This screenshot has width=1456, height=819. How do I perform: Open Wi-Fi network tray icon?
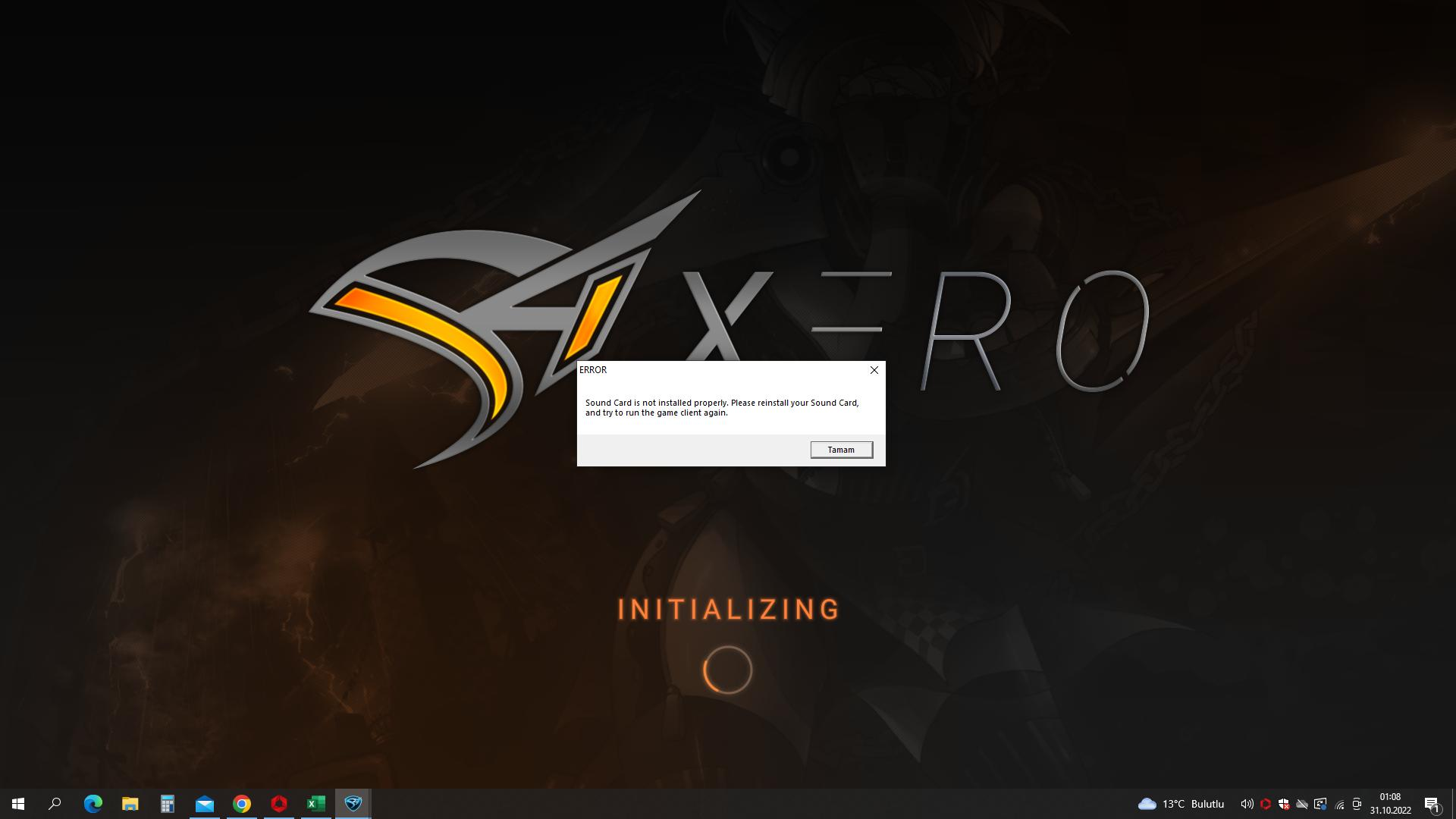coord(1339,804)
